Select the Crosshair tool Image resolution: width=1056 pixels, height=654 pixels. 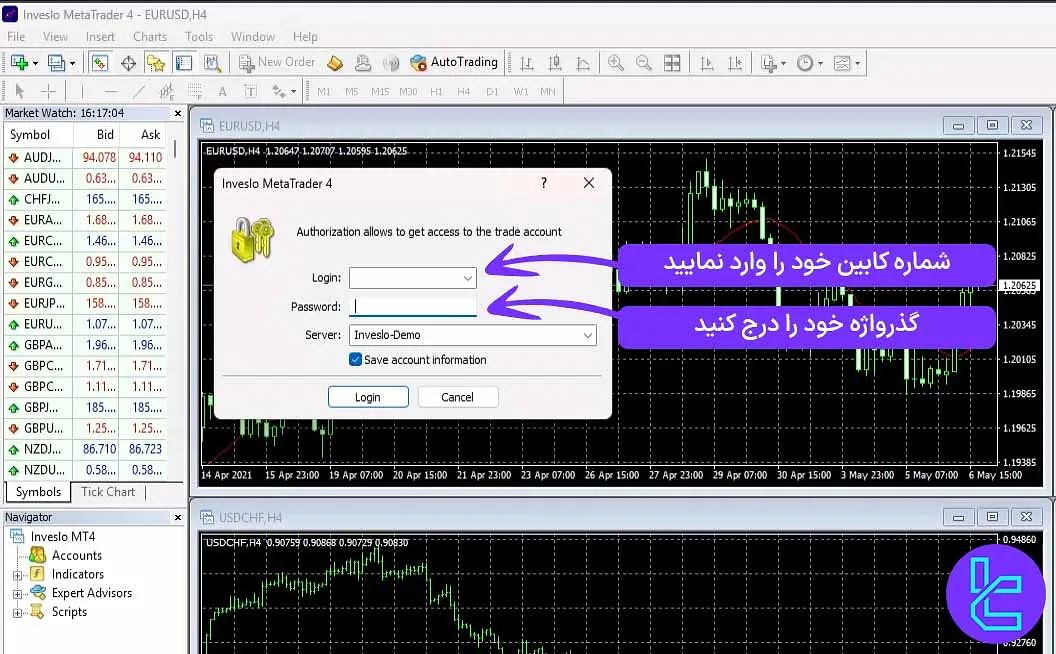(48, 91)
